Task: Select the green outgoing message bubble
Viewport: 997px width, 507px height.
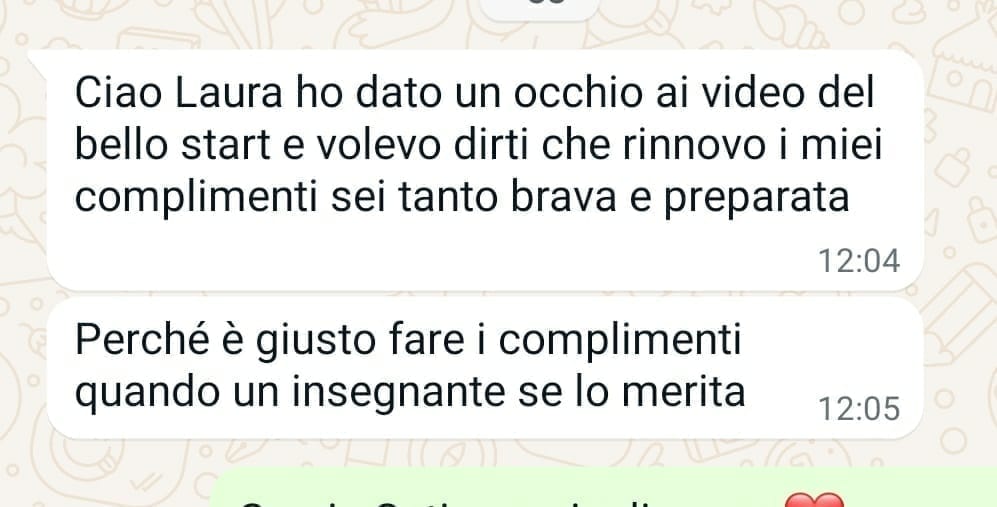Action: pyautogui.click(x=603, y=489)
